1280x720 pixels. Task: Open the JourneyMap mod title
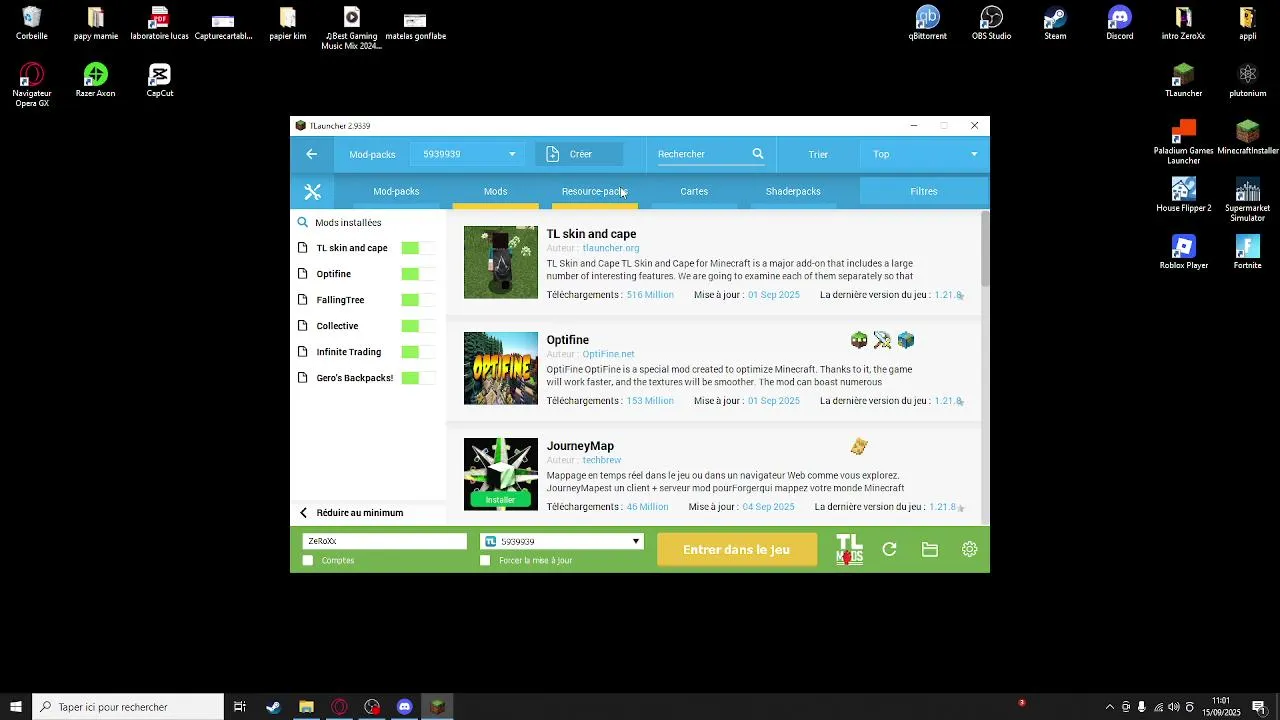(x=580, y=446)
